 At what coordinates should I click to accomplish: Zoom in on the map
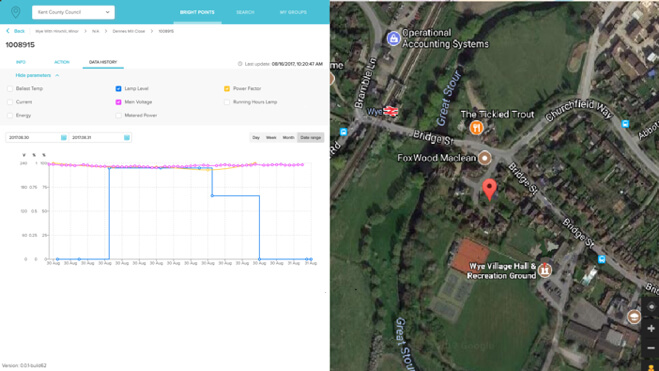pyautogui.click(x=651, y=328)
